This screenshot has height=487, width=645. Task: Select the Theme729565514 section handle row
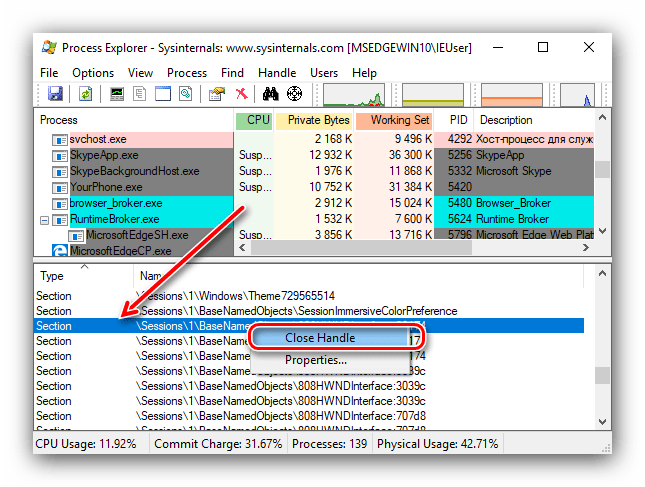tap(309, 296)
